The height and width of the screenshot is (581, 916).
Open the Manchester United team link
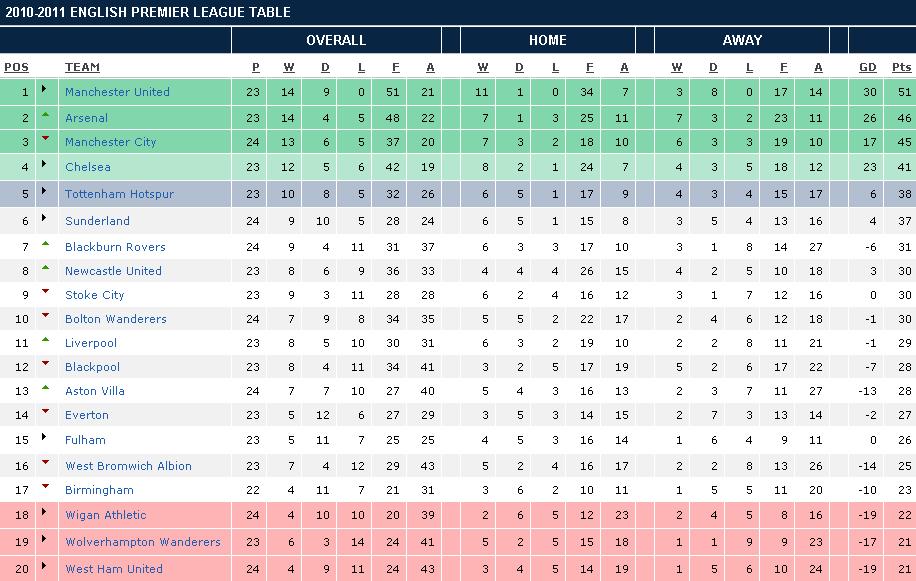[x=117, y=92]
